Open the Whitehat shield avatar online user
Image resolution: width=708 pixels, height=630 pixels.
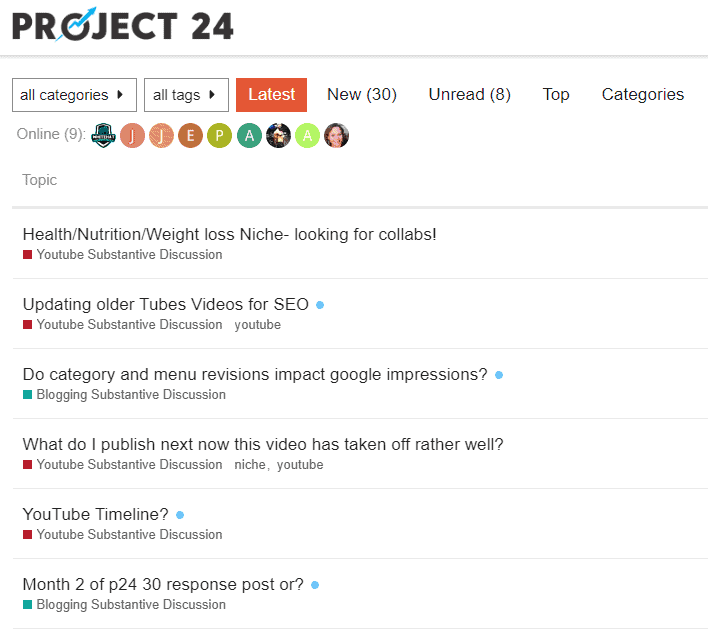coord(103,135)
